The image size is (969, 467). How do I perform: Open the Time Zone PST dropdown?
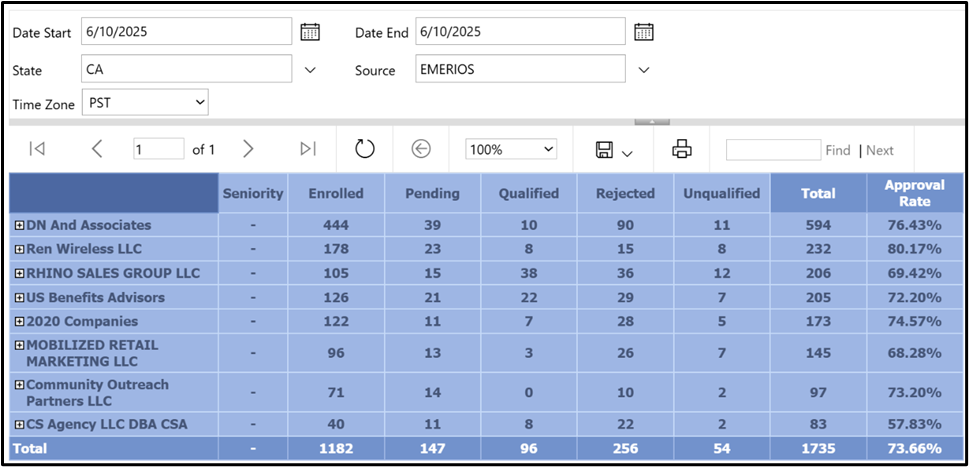[x=145, y=102]
